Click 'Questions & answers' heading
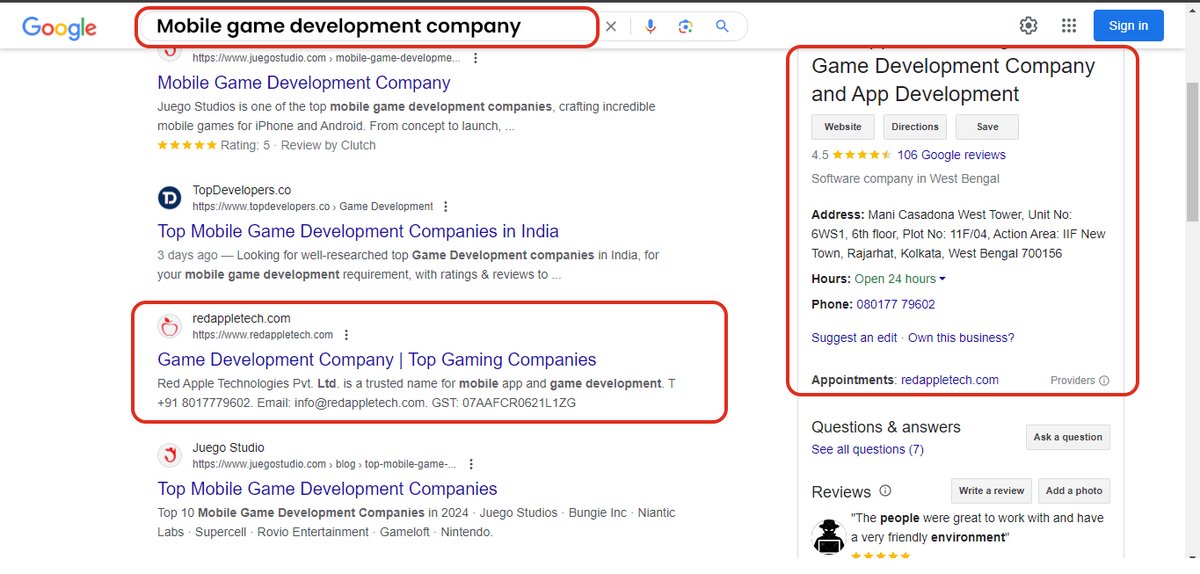This screenshot has height=574, width=1200. [x=886, y=427]
